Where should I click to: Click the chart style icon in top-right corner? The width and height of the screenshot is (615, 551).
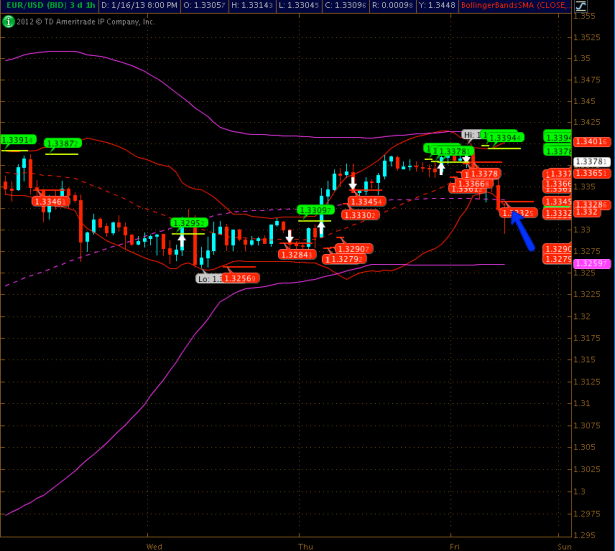tap(581, 6)
